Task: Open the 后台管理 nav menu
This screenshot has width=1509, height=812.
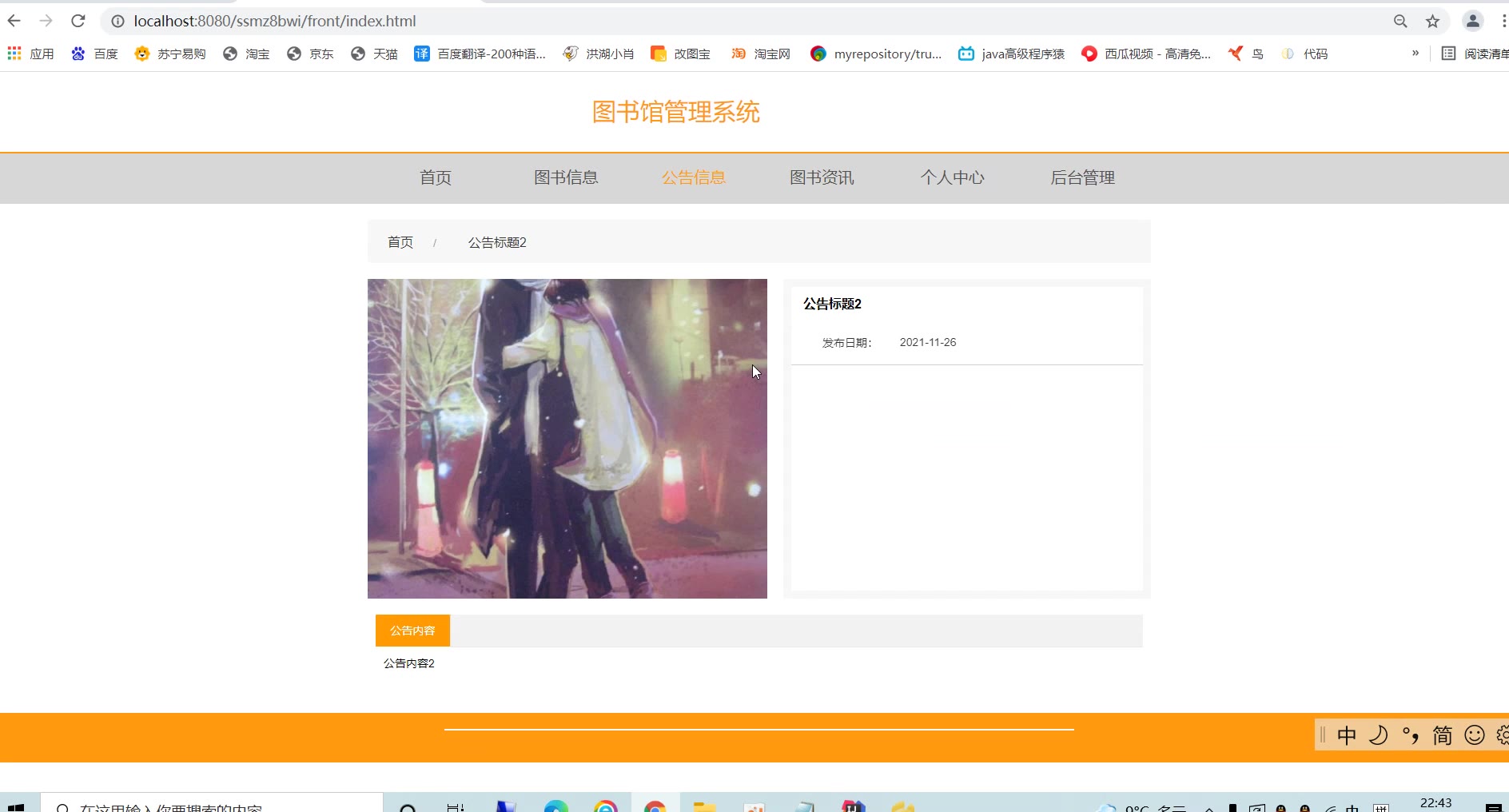Action: [x=1083, y=177]
